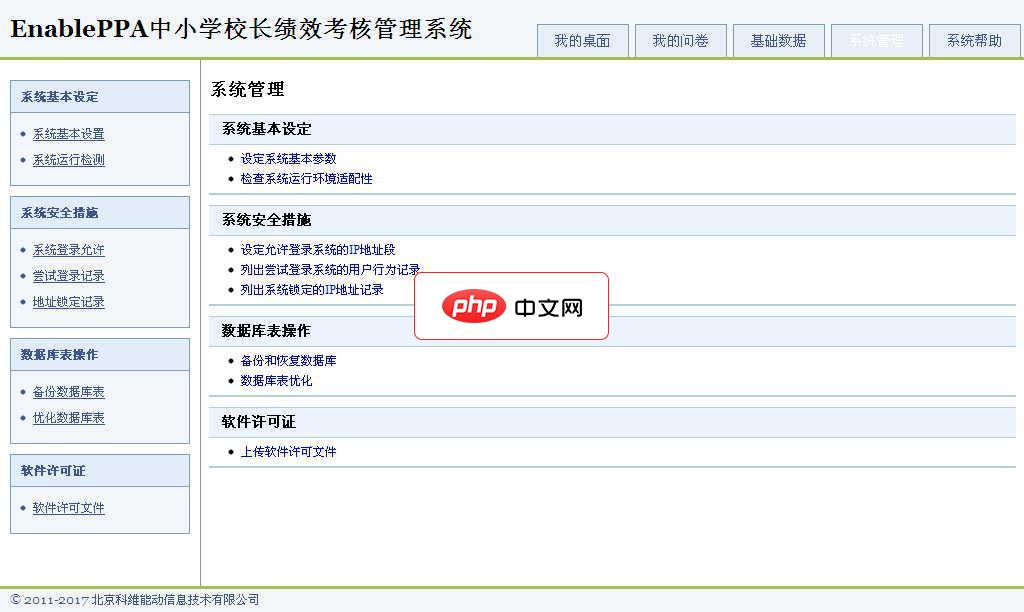Open 备份数据库表 in sidebar
This screenshot has height=612, width=1024.
tap(66, 391)
